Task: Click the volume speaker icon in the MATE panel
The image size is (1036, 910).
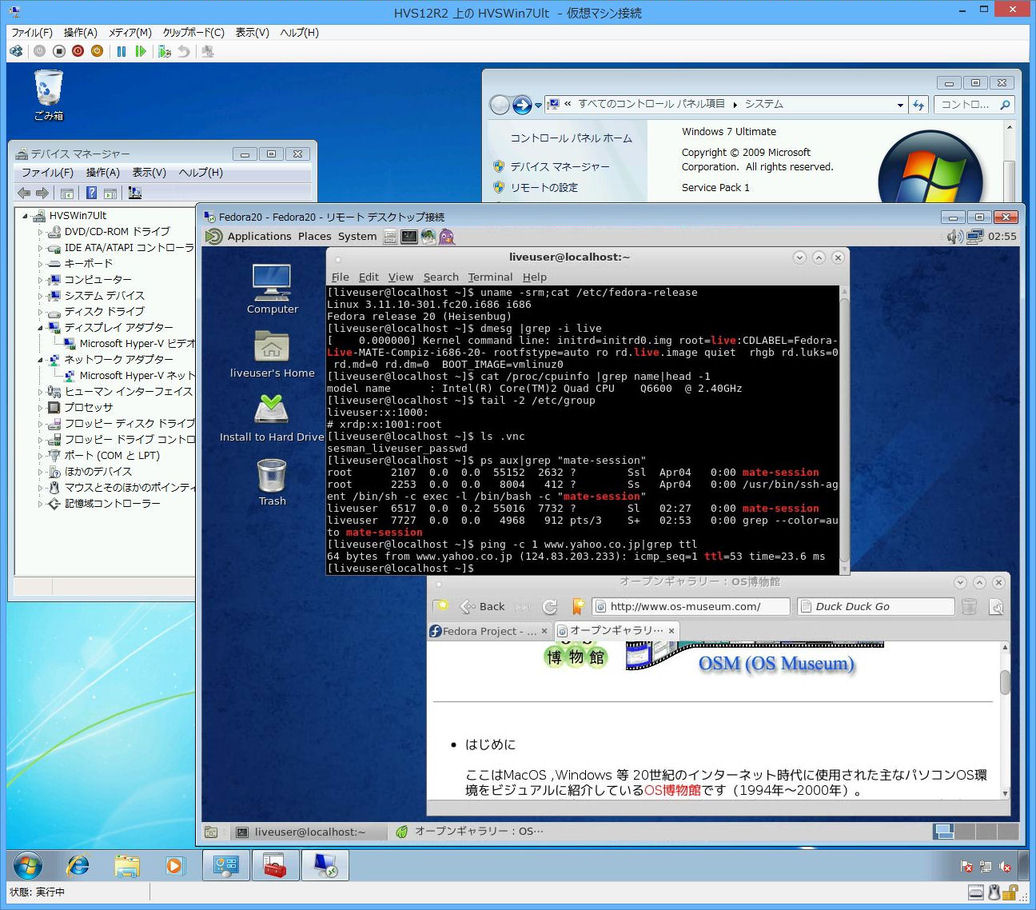Action: tap(954, 237)
